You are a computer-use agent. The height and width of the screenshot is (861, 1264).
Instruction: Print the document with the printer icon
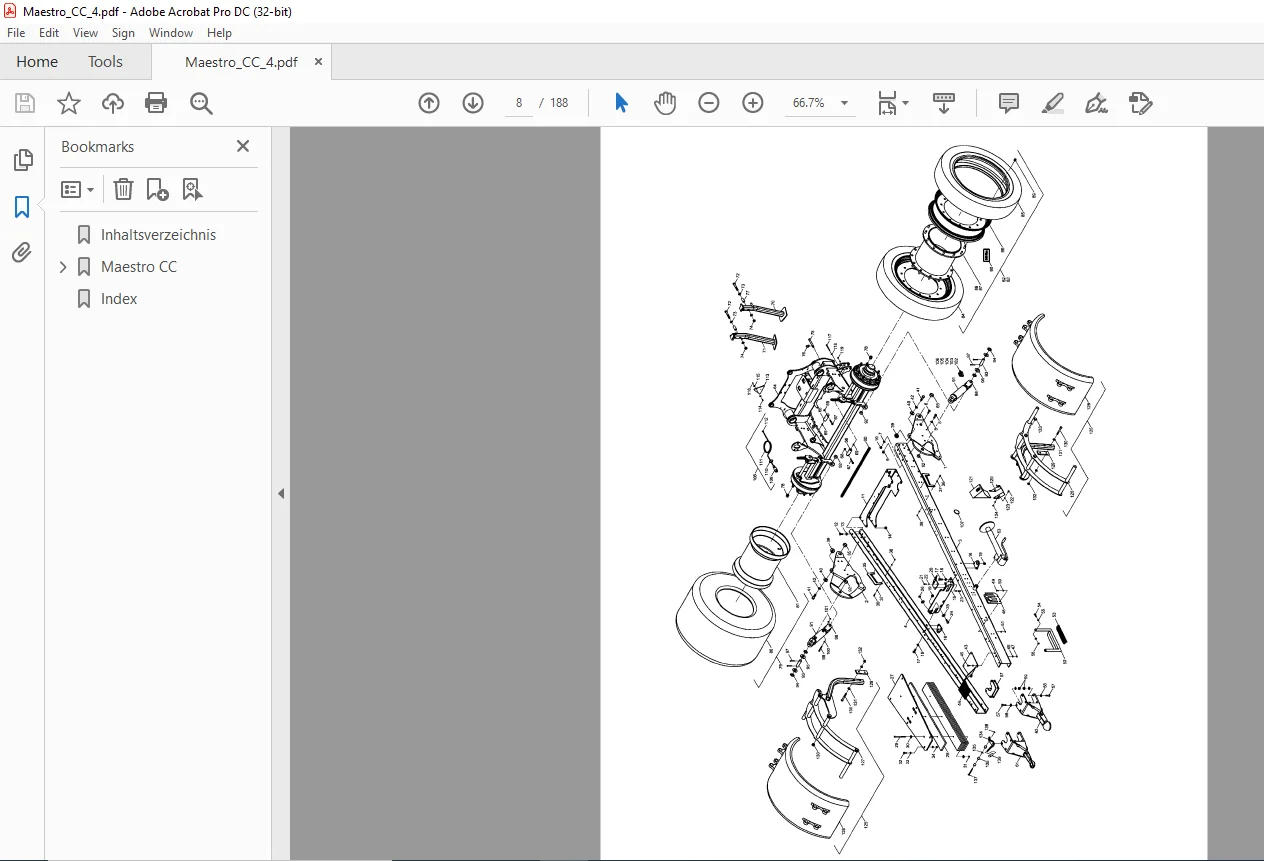click(156, 103)
